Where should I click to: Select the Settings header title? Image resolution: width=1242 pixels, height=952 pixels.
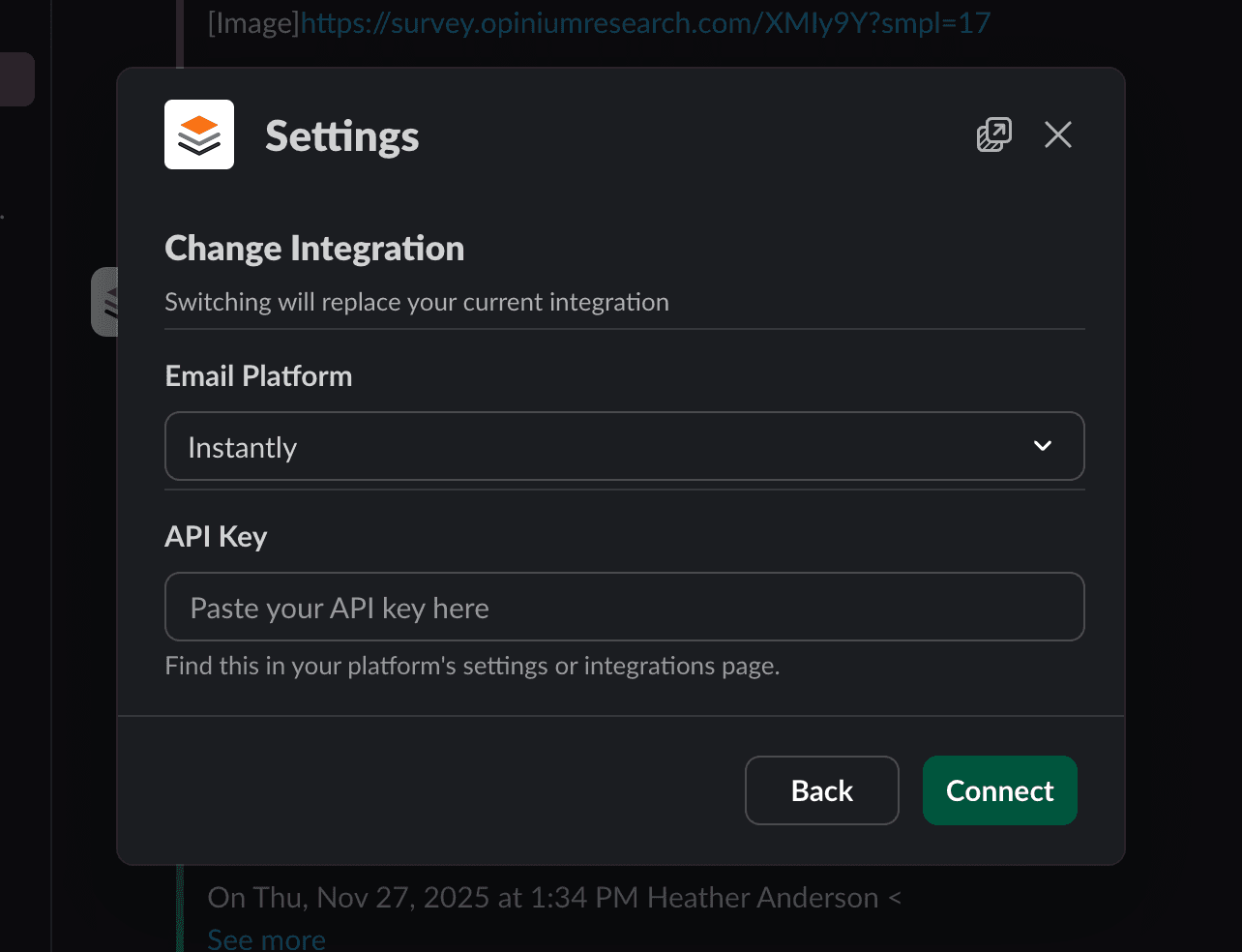click(x=341, y=136)
